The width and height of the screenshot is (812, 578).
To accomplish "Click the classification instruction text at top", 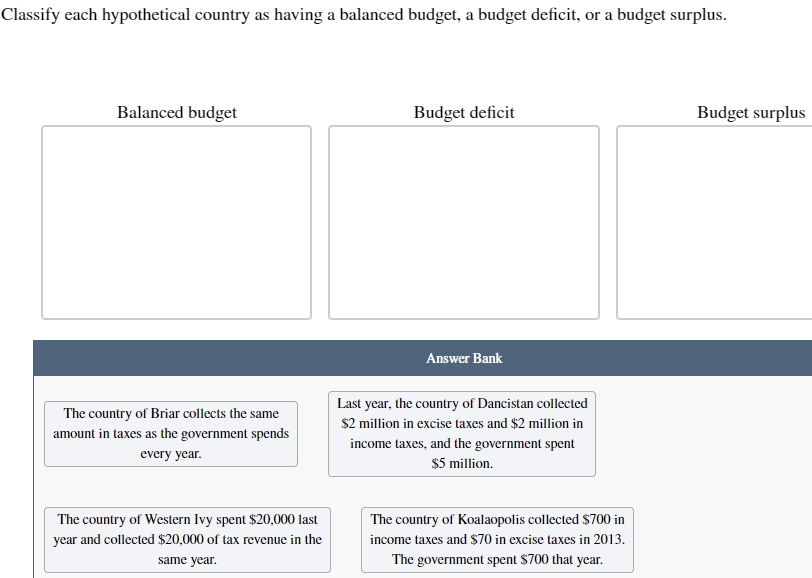I will (362, 14).
